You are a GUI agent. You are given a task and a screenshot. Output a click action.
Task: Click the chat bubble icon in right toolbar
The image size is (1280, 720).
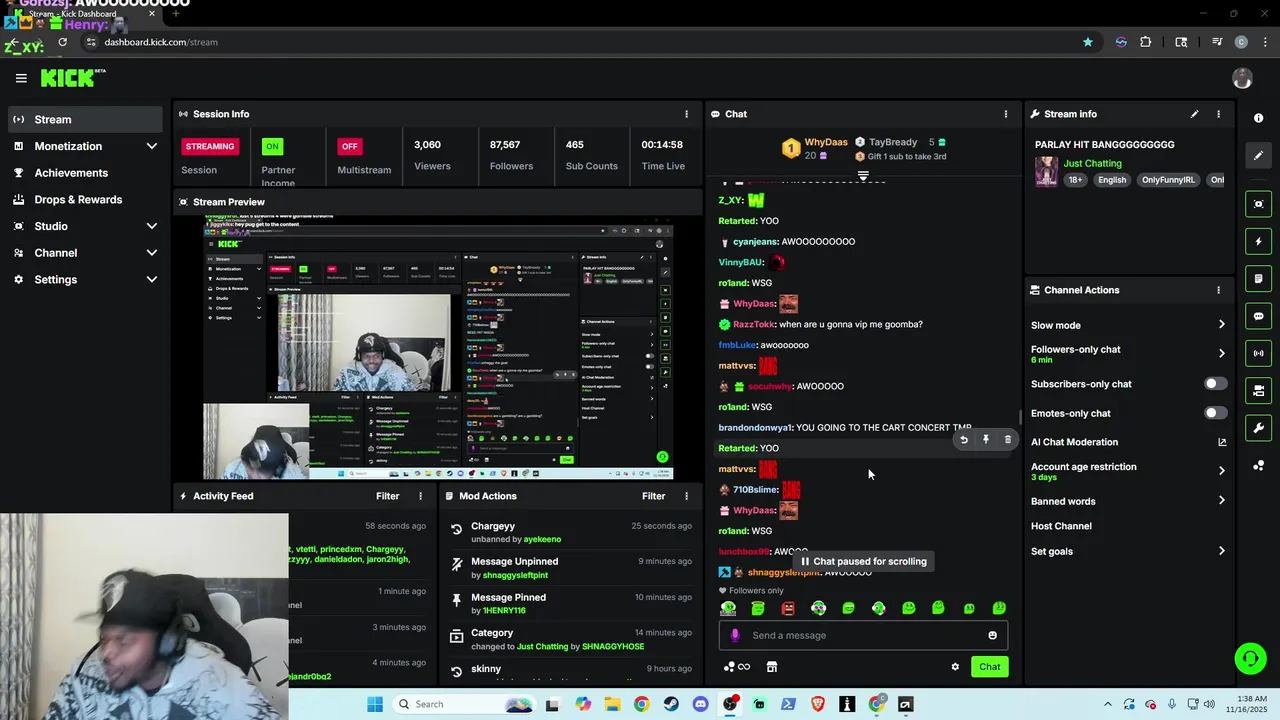tap(1258, 316)
